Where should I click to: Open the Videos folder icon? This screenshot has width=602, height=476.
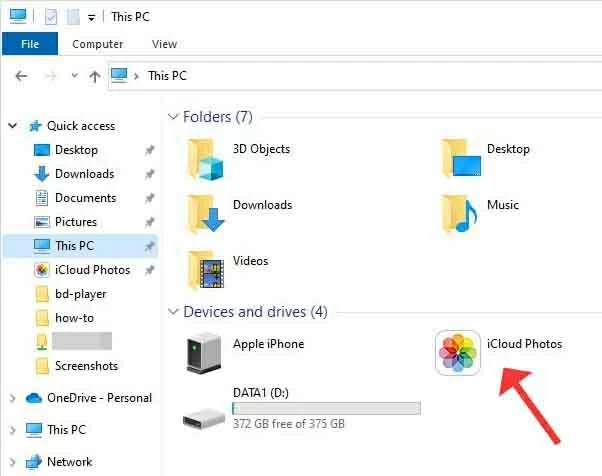[x=207, y=269]
